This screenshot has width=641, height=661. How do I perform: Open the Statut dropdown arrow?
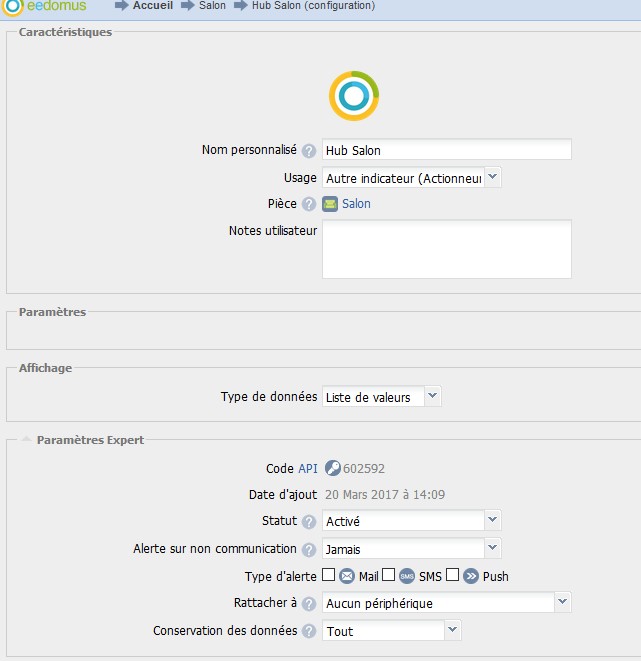point(493,520)
